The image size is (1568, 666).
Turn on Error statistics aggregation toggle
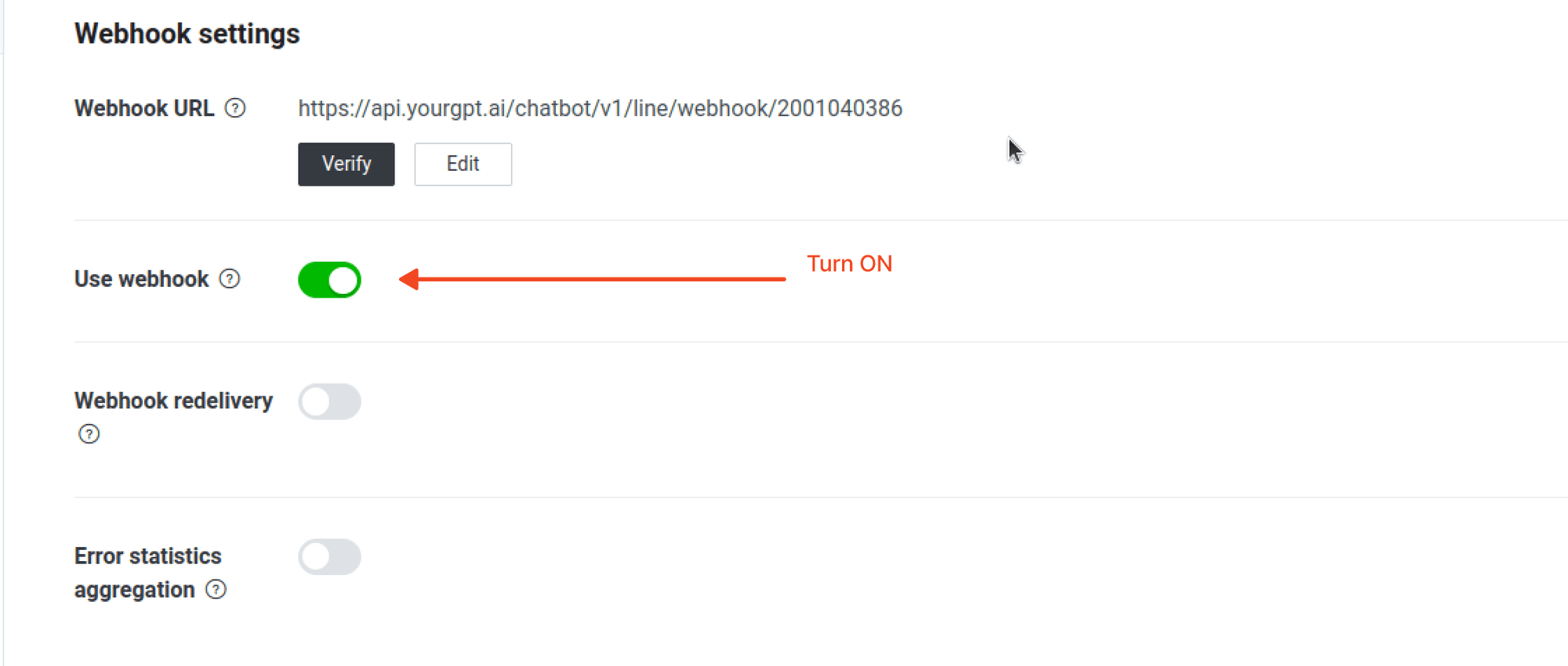tap(329, 557)
